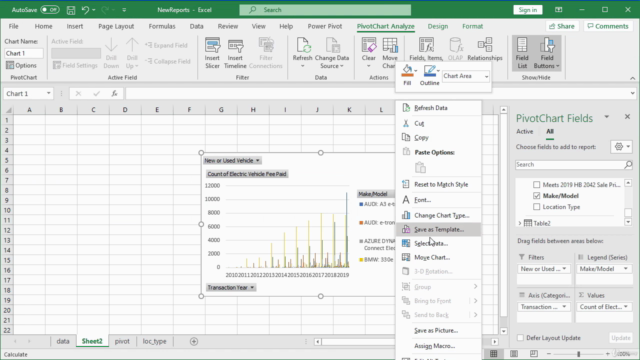Viewport: 640px width, 360px height.
Task: Click the Count of Electric Vehicle Fee Paid button
Action: 247,174
